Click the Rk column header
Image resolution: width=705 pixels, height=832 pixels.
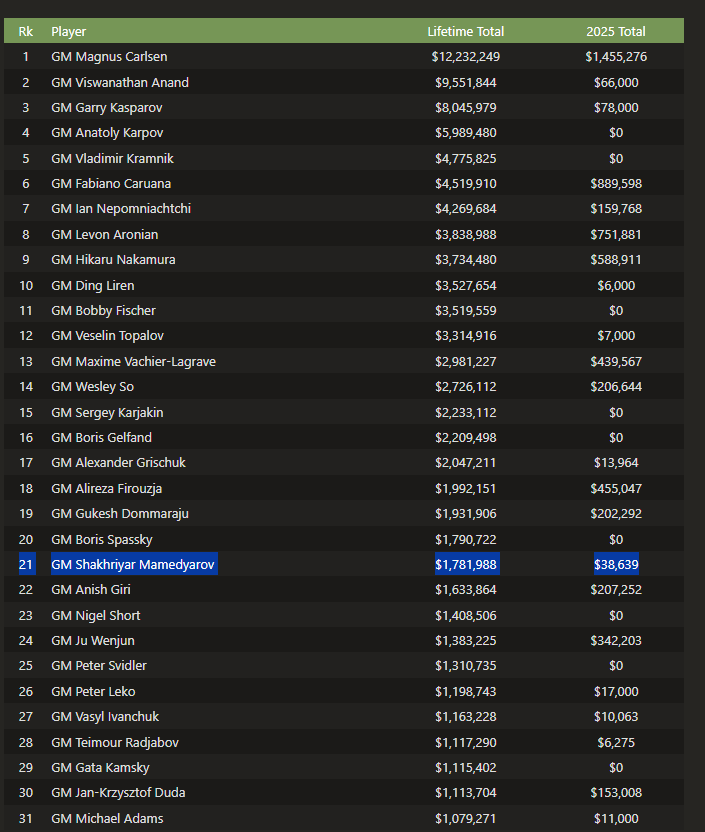click(26, 31)
